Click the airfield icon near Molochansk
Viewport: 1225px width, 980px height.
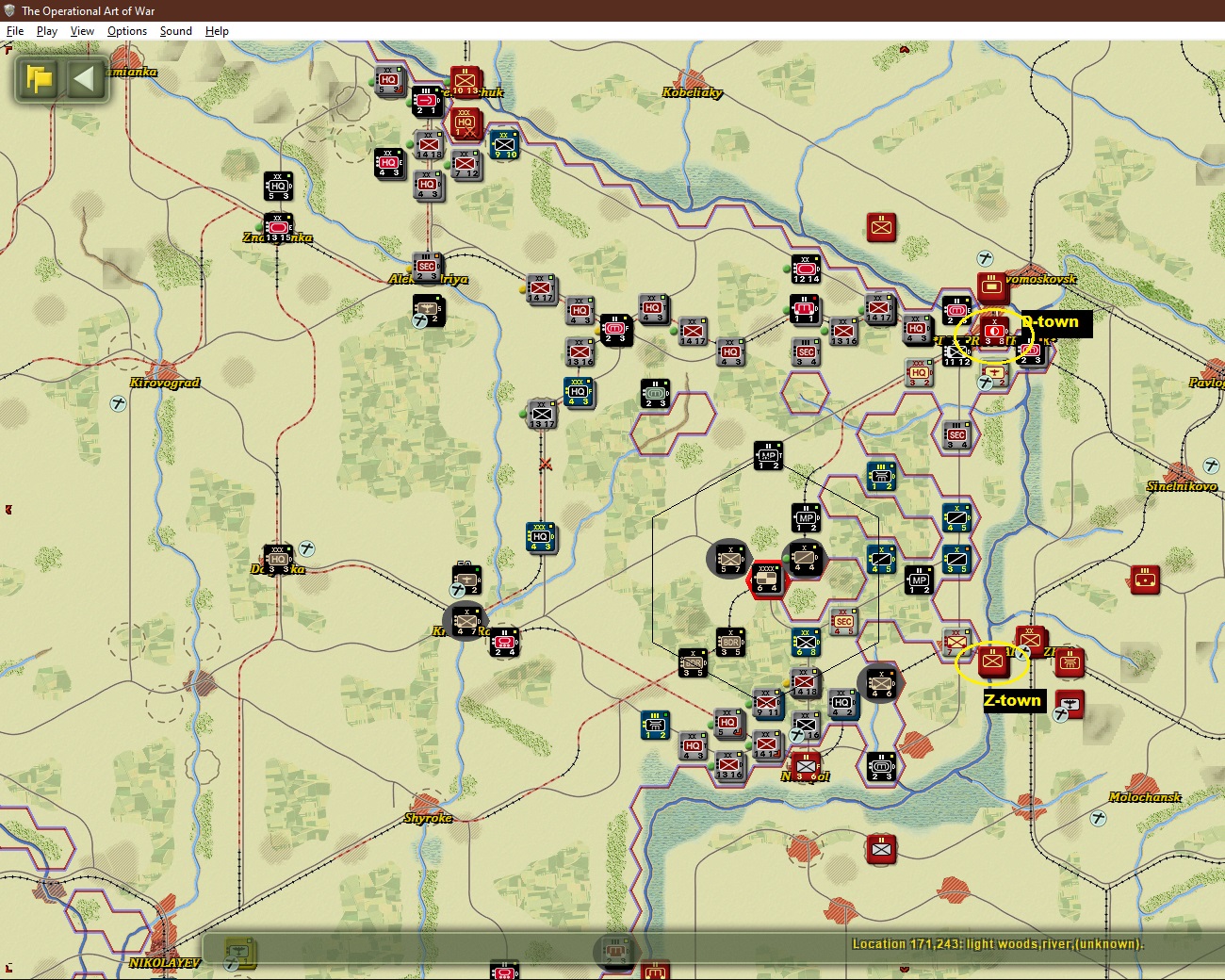[x=1099, y=818]
